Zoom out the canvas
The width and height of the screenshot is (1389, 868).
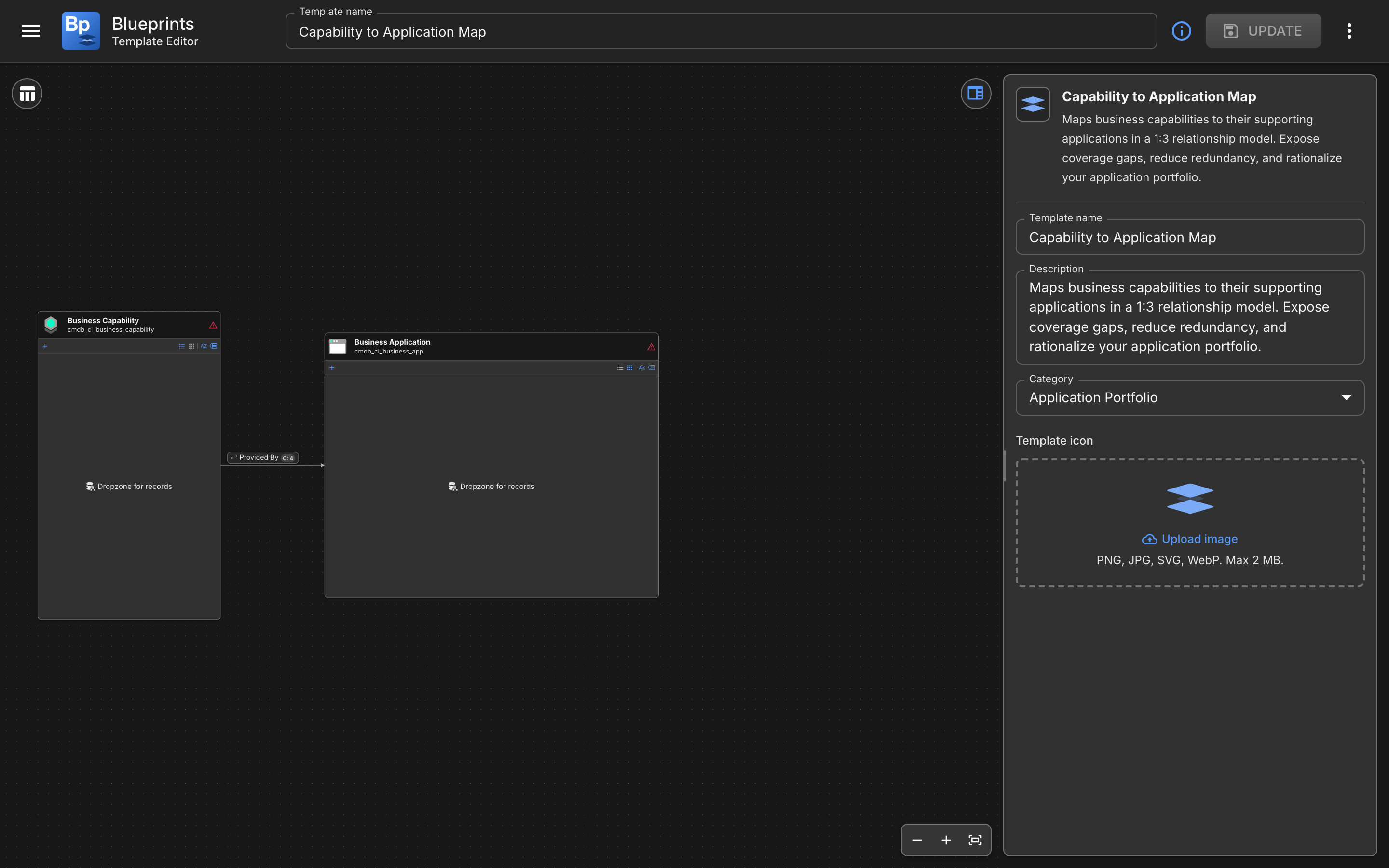coord(917,841)
